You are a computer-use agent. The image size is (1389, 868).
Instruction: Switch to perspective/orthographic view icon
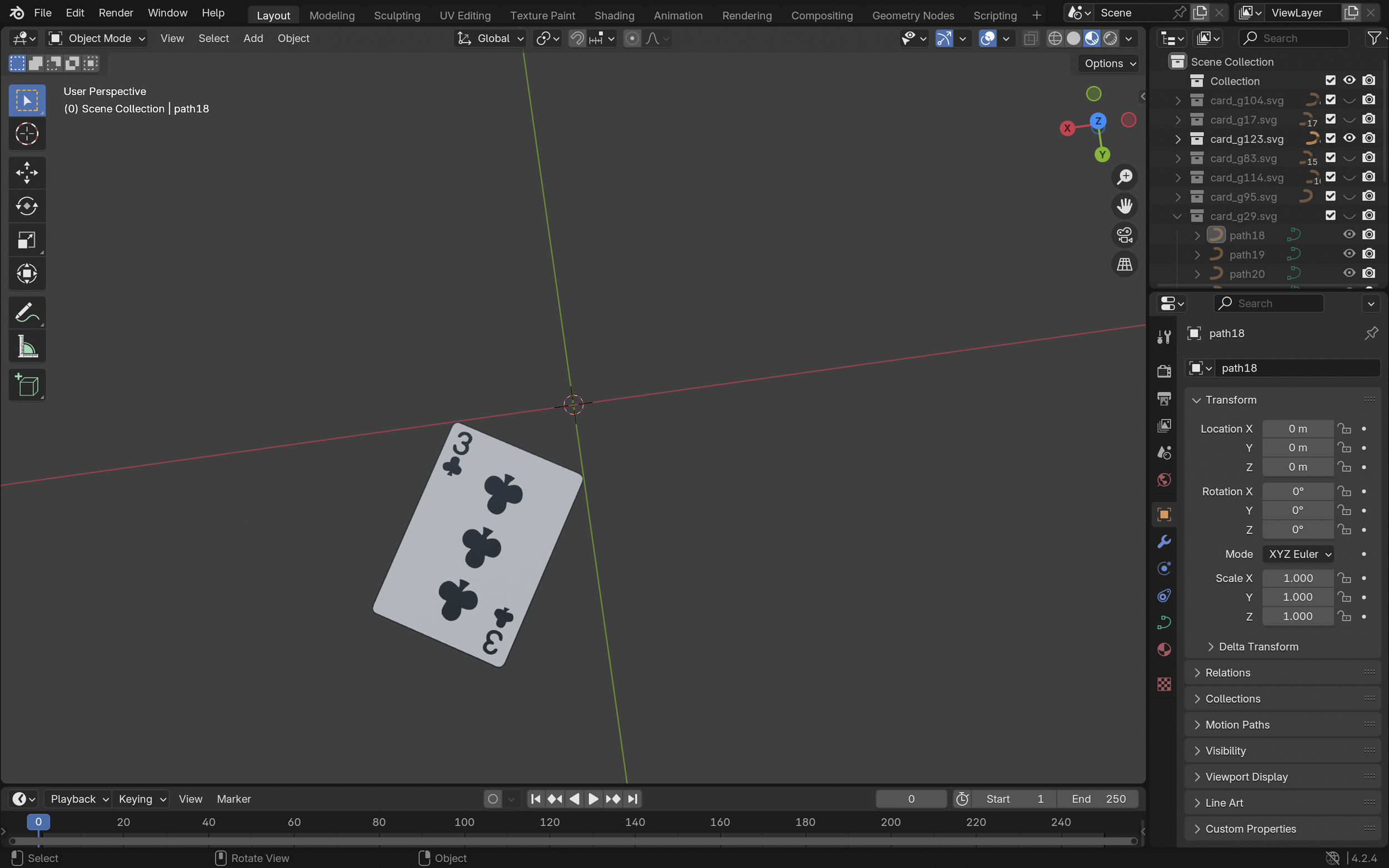[1125, 264]
